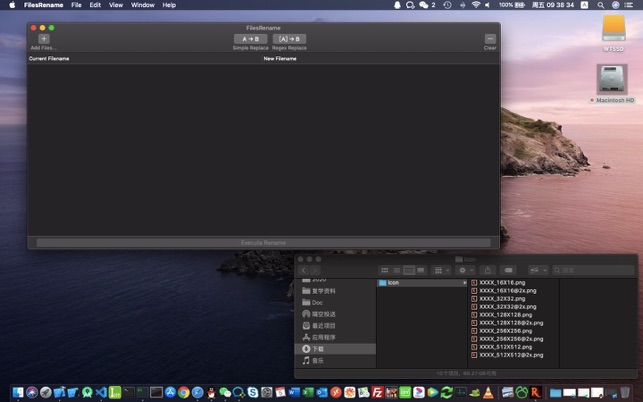Switch Finder to list view

(397, 270)
